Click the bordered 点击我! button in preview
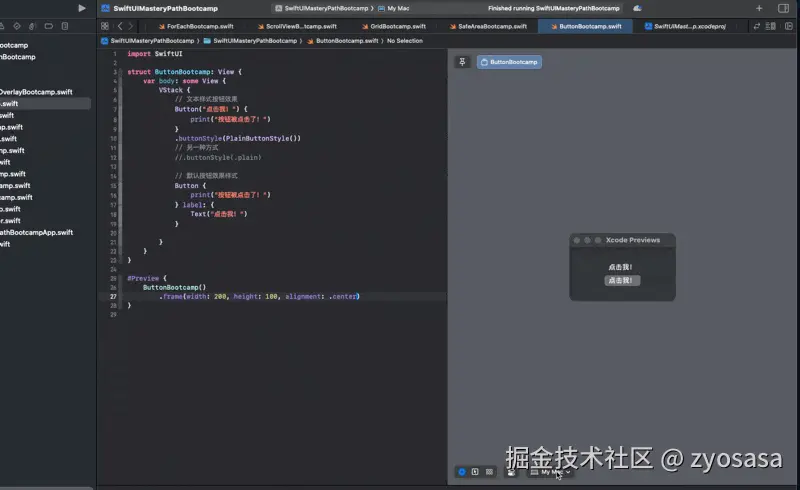The width and height of the screenshot is (800, 490). [x=622, y=280]
